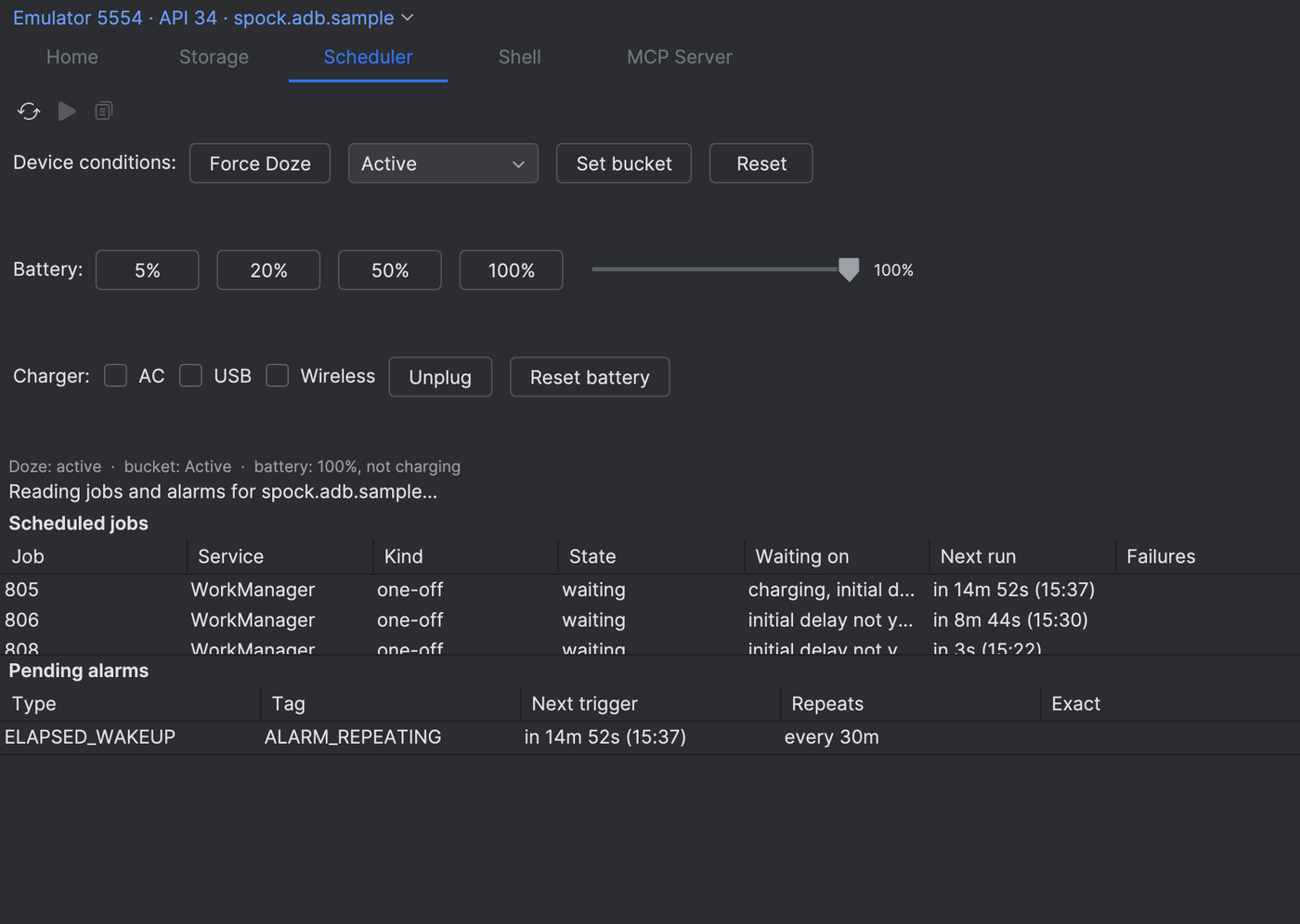Click the Force Doze button

pos(260,163)
